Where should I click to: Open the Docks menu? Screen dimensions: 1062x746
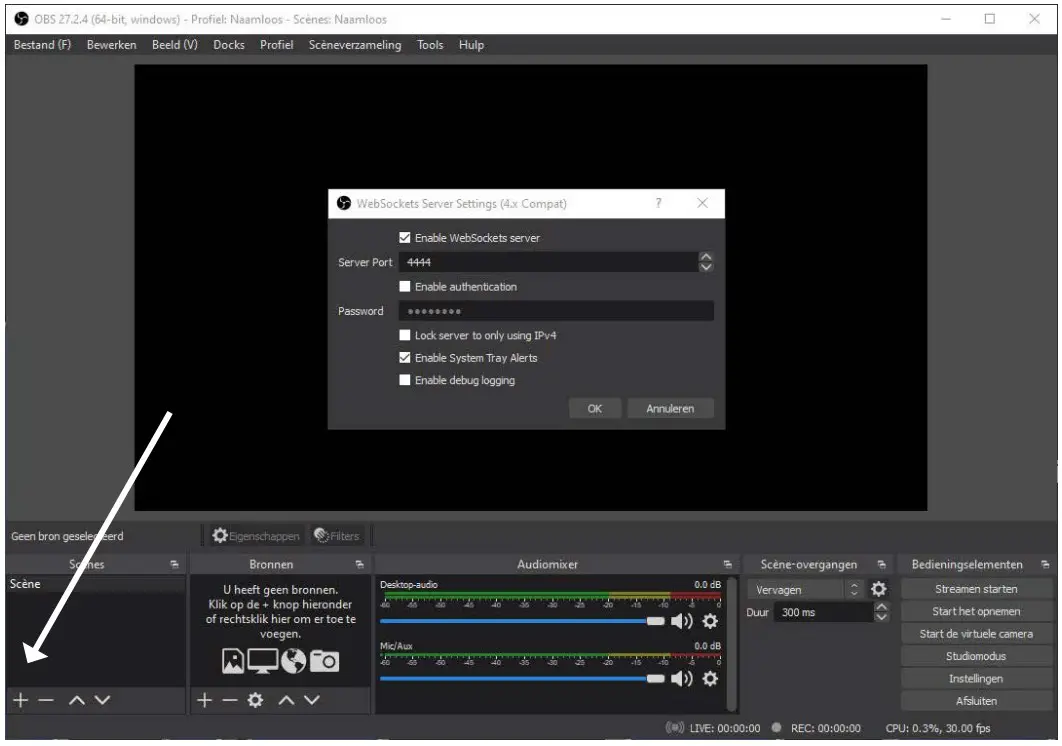click(229, 45)
